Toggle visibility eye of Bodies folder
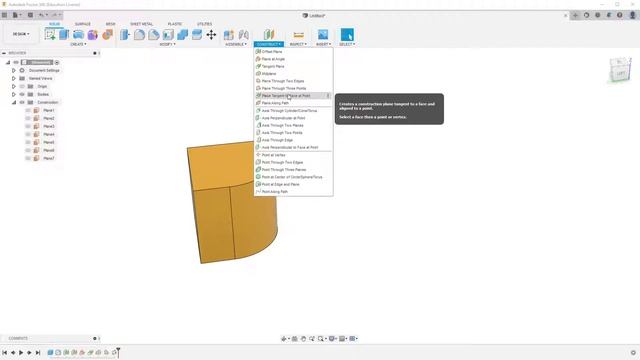640x360 pixels. [22, 94]
